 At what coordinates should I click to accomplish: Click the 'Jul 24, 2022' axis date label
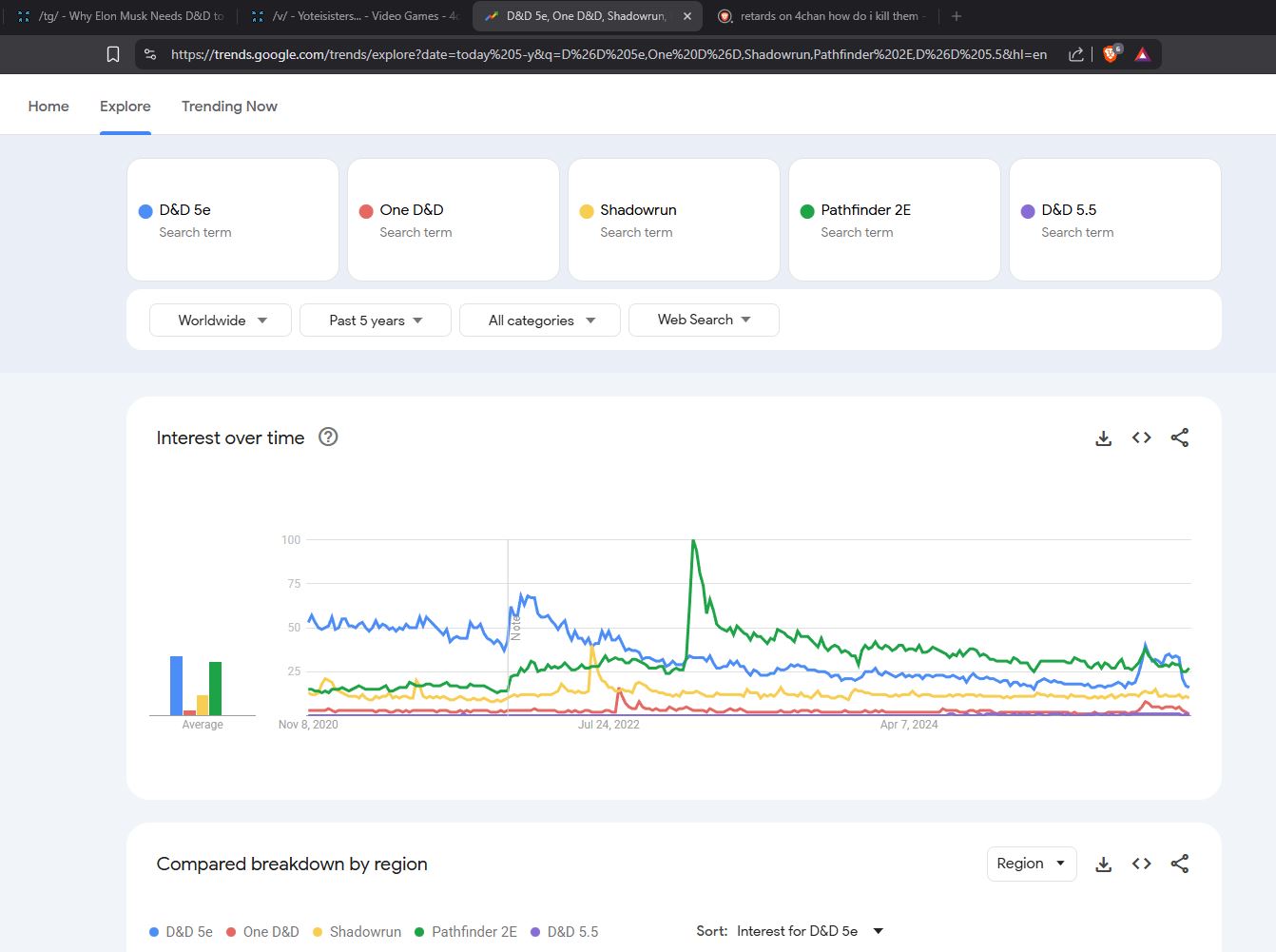click(x=609, y=725)
